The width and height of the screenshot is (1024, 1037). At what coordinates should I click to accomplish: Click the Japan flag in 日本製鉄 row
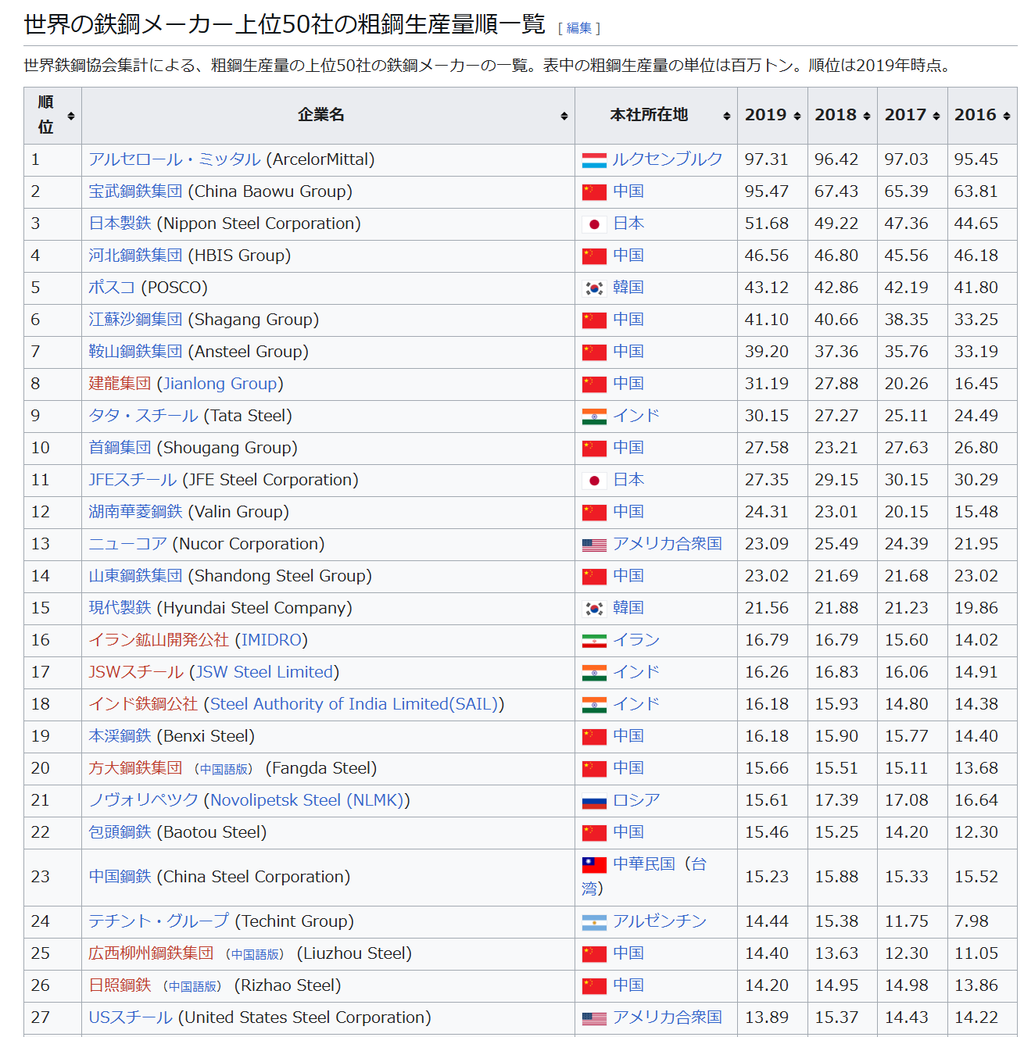(x=594, y=224)
